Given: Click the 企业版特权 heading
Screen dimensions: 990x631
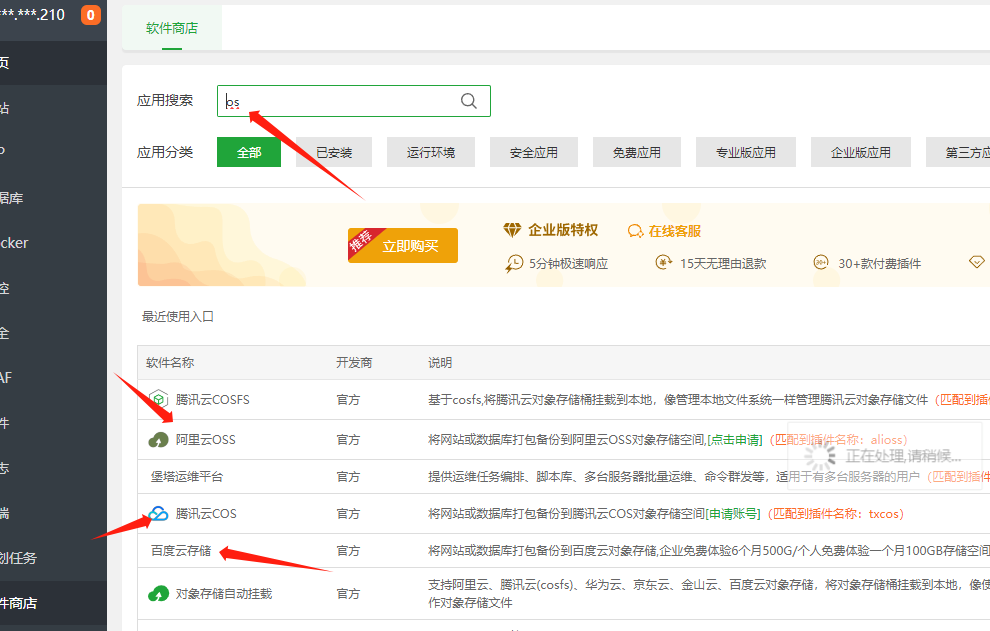Looking at the screenshot, I should tap(563, 230).
